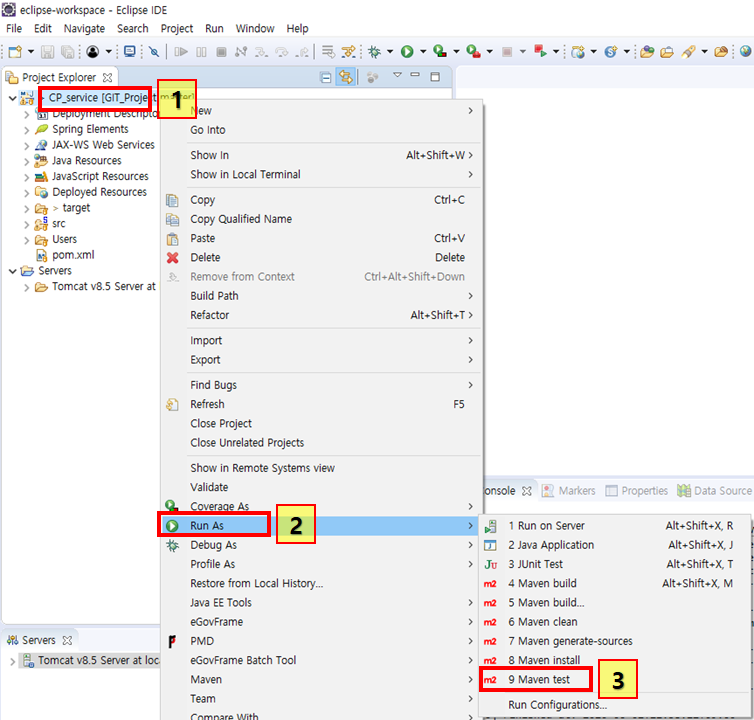Click the Search flashlight icon in toolbar
This screenshot has height=720, width=754.
tap(689, 51)
